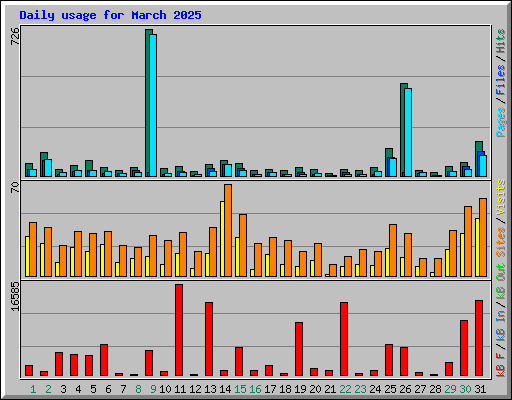The image size is (512, 400).
Task: Select the day 17 label on the axis
Action: coord(270,389)
